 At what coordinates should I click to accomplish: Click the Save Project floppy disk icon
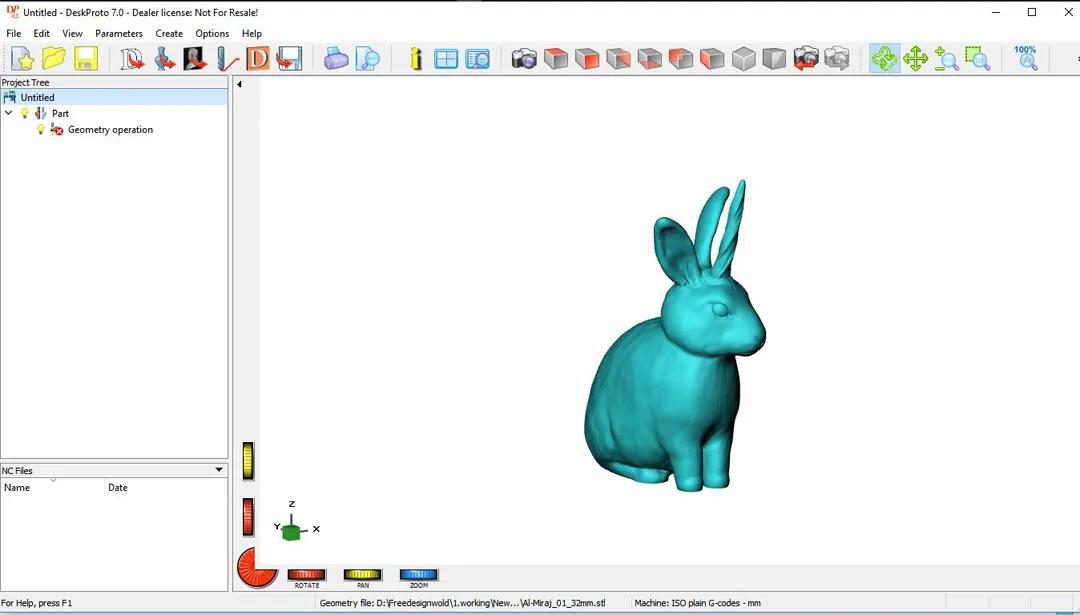[x=85, y=59]
